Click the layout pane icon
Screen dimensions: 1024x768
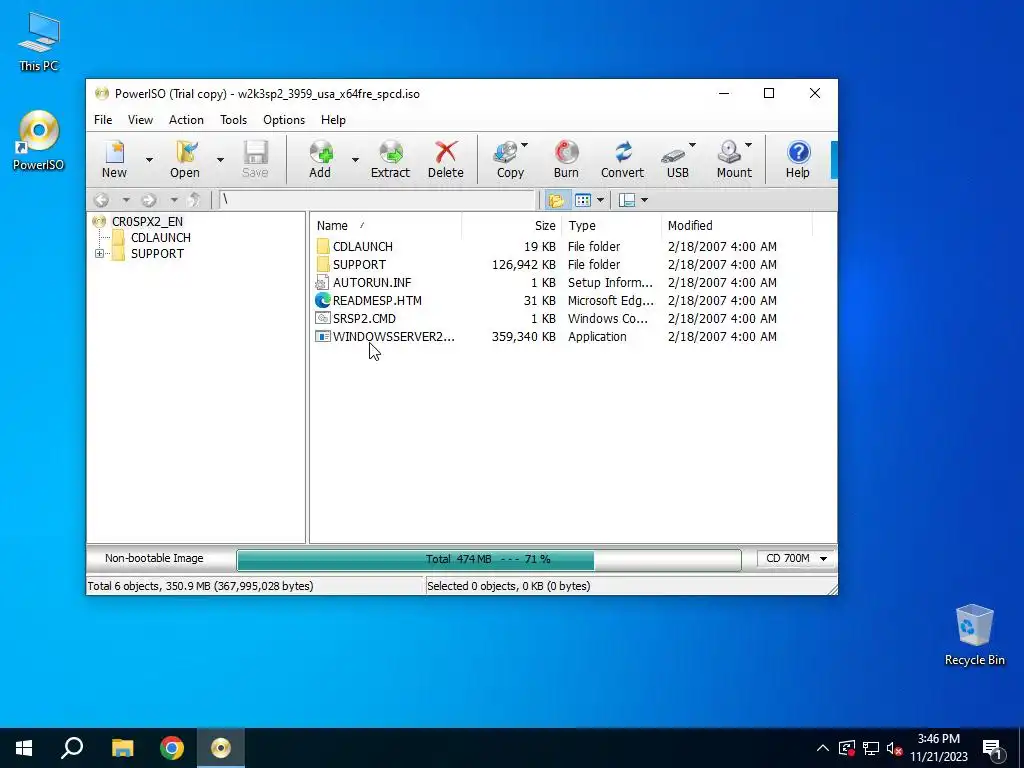pyautogui.click(x=627, y=200)
